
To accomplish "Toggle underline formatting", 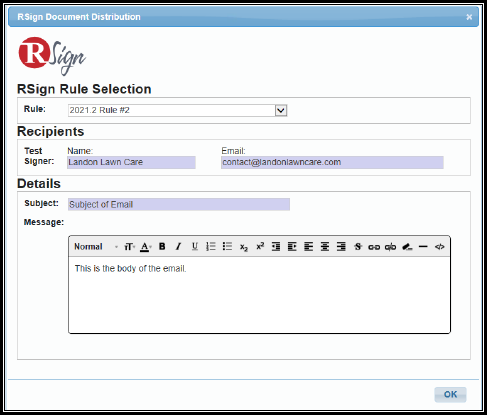I will pos(195,247).
